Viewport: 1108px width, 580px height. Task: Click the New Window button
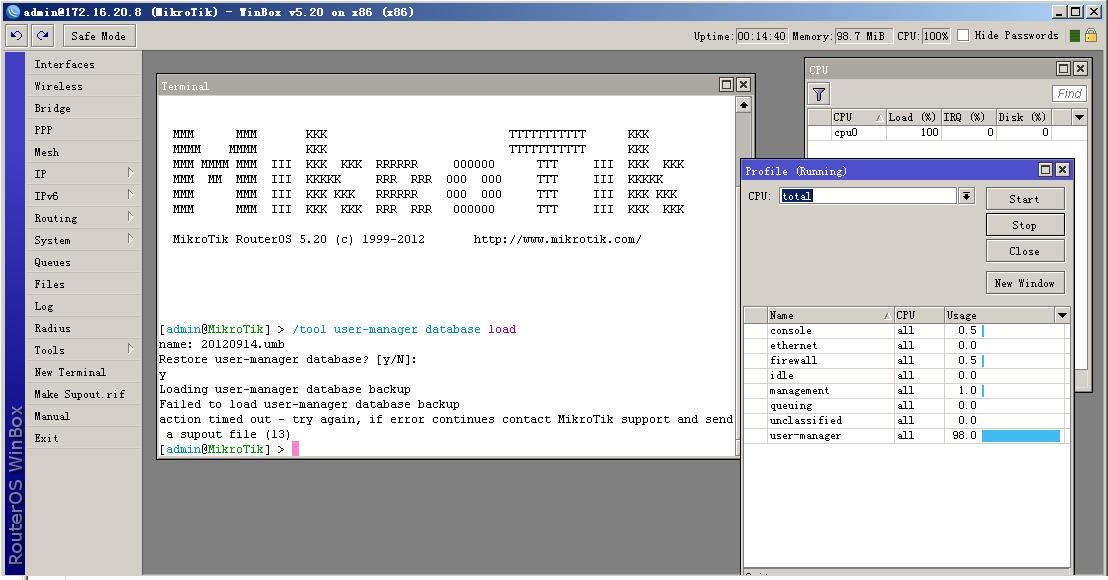(1024, 283)
